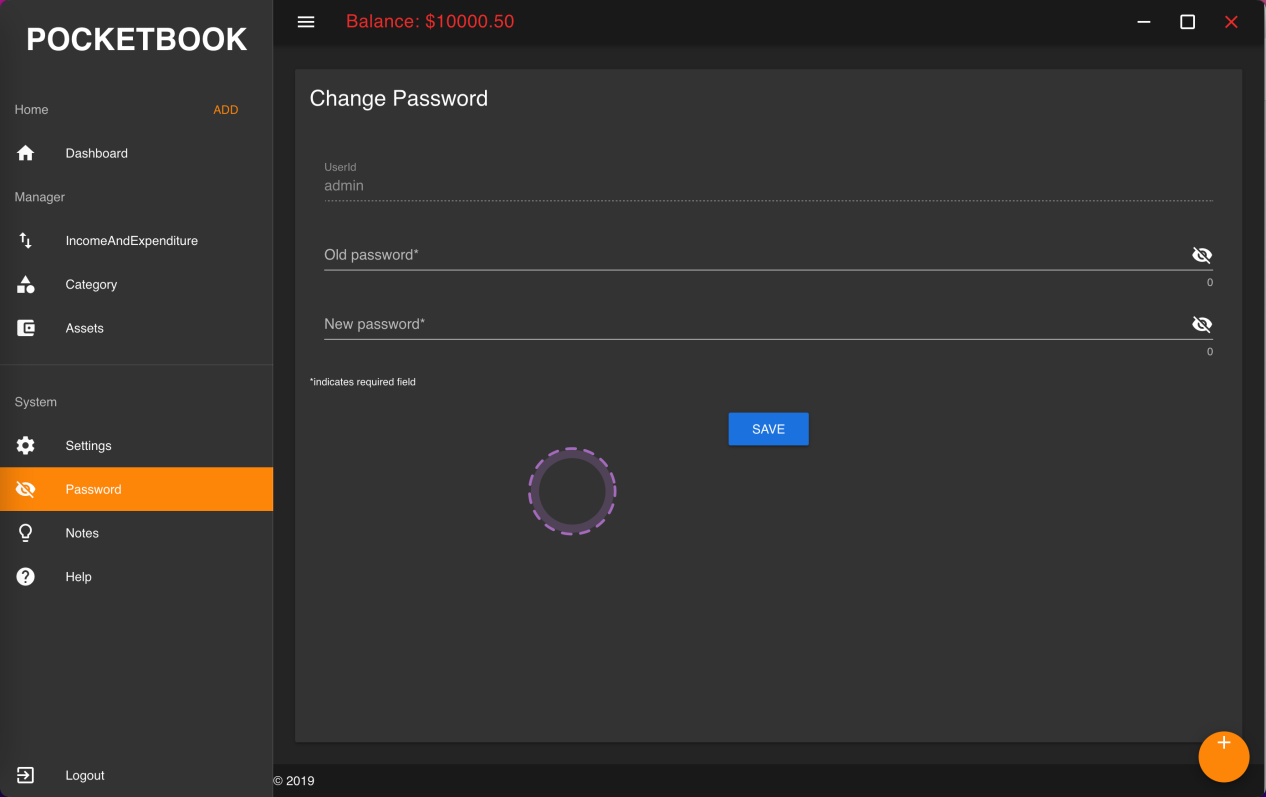Image resolution: width=1266 pixels, height=797 pixels.
Task: Select the Category text label in sidebar
Action: (91, 285)
